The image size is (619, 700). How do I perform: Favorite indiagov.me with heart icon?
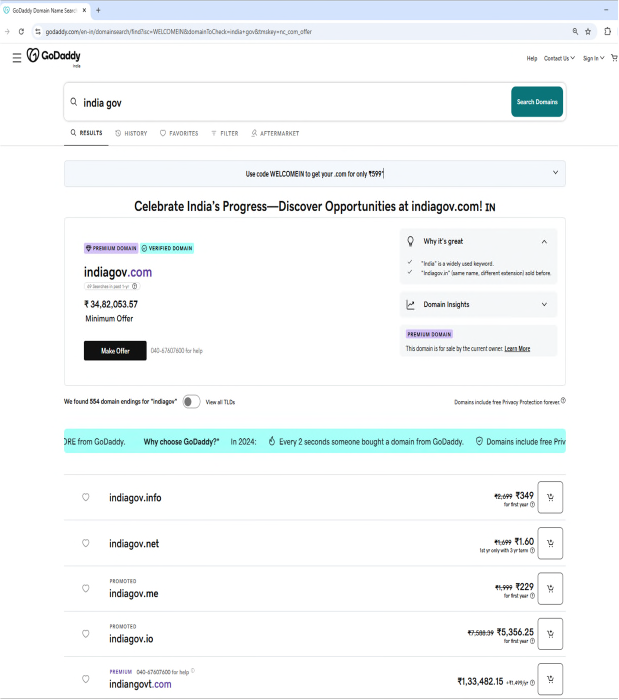point(86,588)
